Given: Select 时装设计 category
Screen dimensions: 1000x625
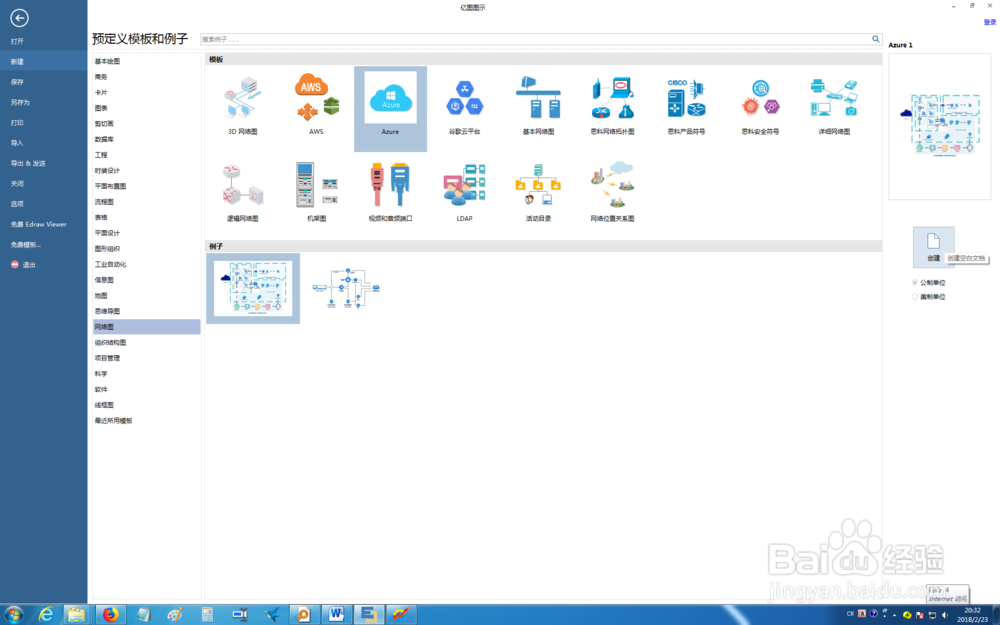Looking at the screenshot, I should pyautogui.click(x=107, y=170).
